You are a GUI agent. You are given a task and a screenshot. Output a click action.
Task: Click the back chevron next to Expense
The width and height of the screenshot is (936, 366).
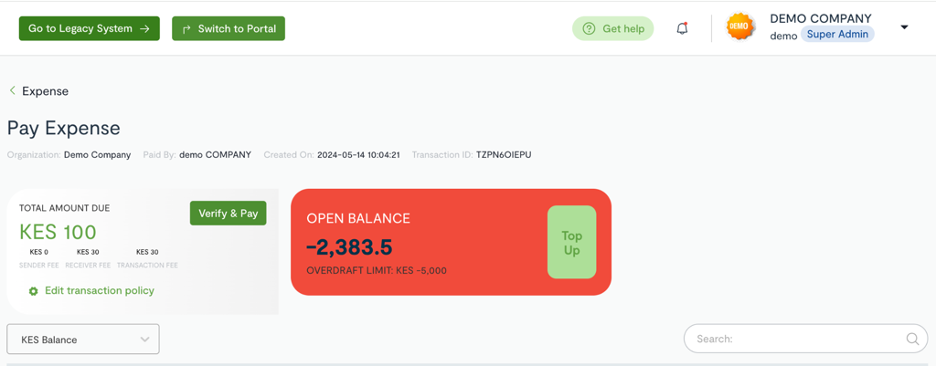(x=12, y=91)
